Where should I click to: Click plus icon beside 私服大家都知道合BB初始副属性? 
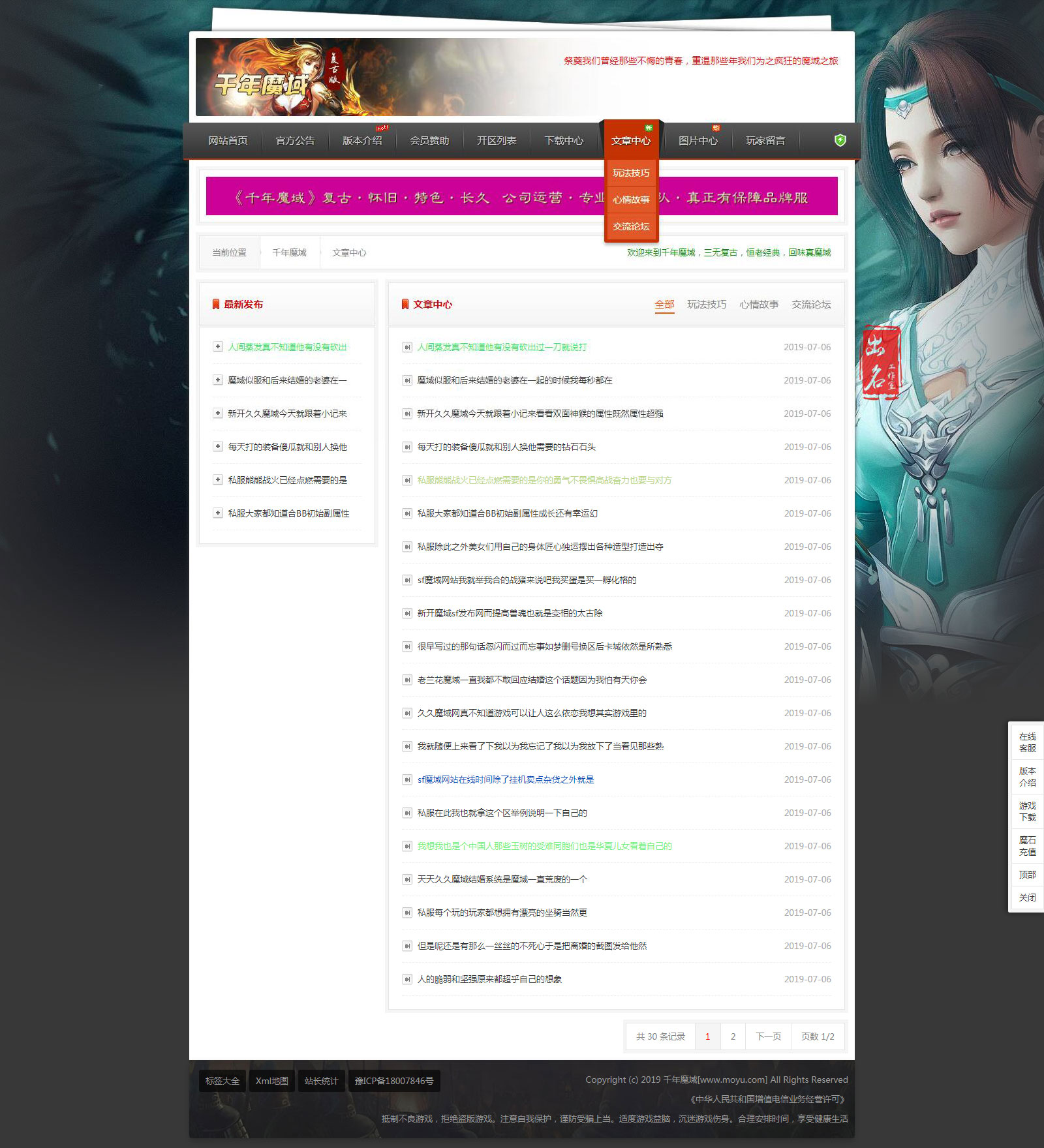tap(218, 513)
